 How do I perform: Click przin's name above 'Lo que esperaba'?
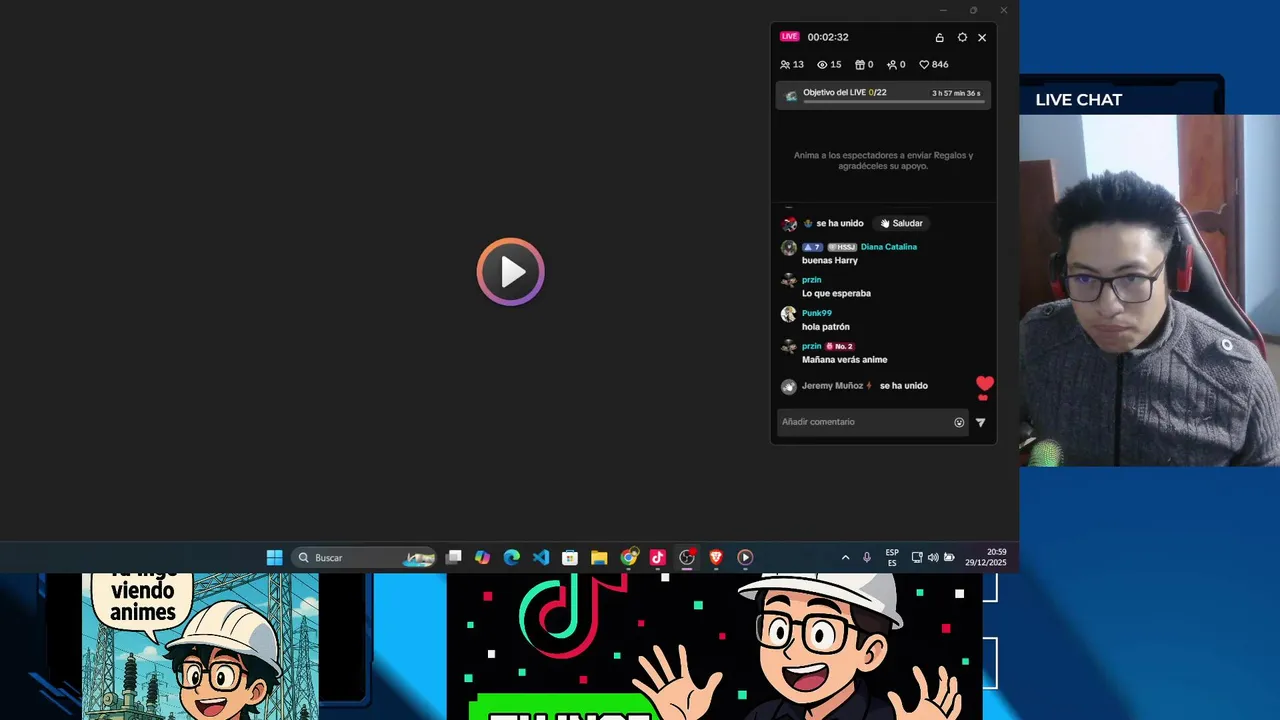pos(811,280)
